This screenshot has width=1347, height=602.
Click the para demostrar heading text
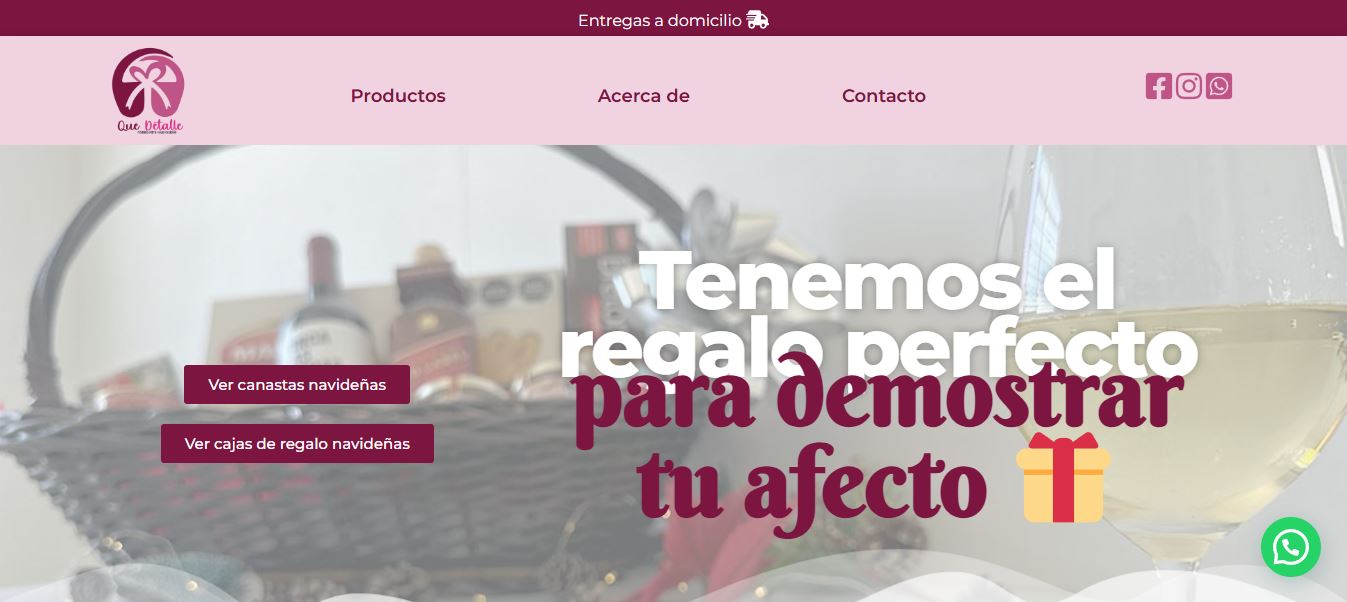click(x=879, y=398)
